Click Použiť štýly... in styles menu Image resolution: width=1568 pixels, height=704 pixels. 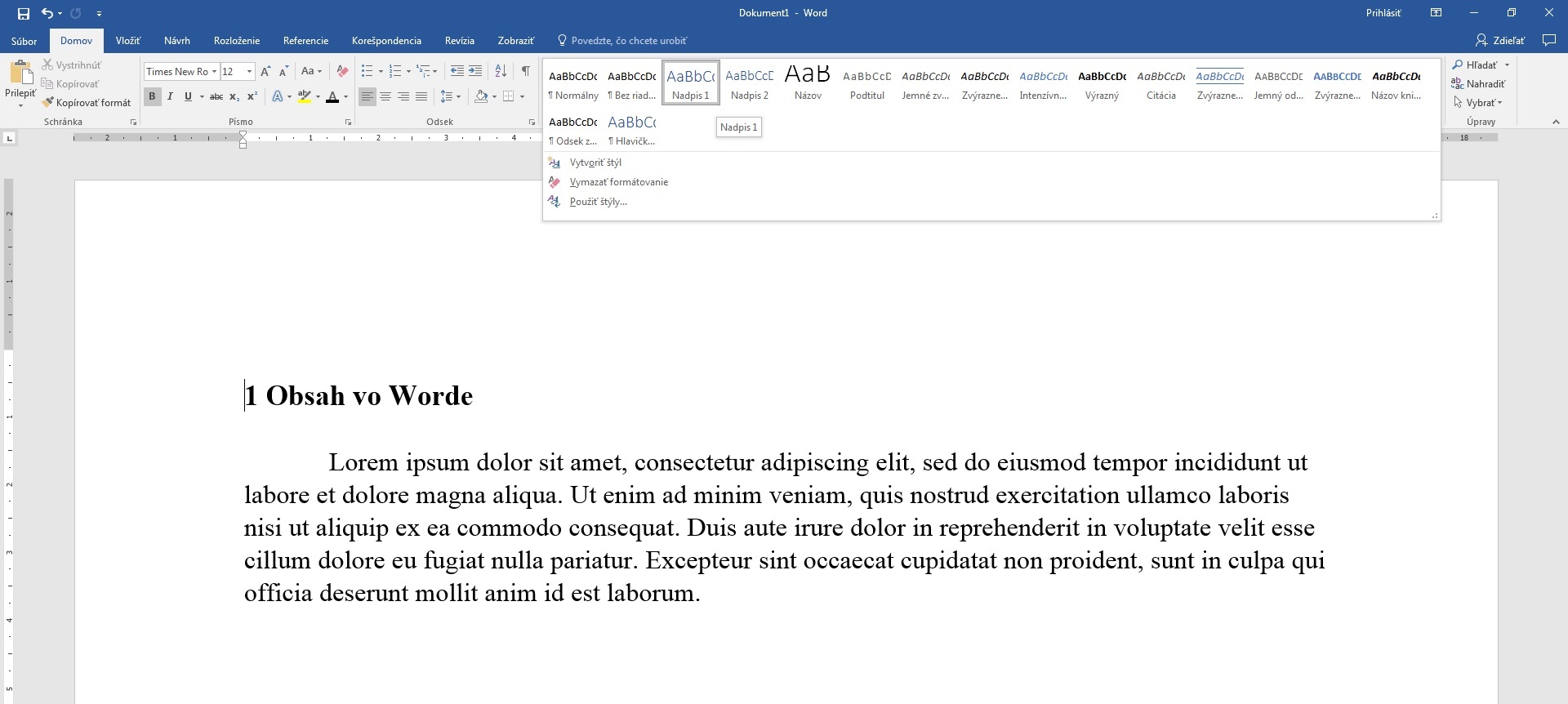599,202
